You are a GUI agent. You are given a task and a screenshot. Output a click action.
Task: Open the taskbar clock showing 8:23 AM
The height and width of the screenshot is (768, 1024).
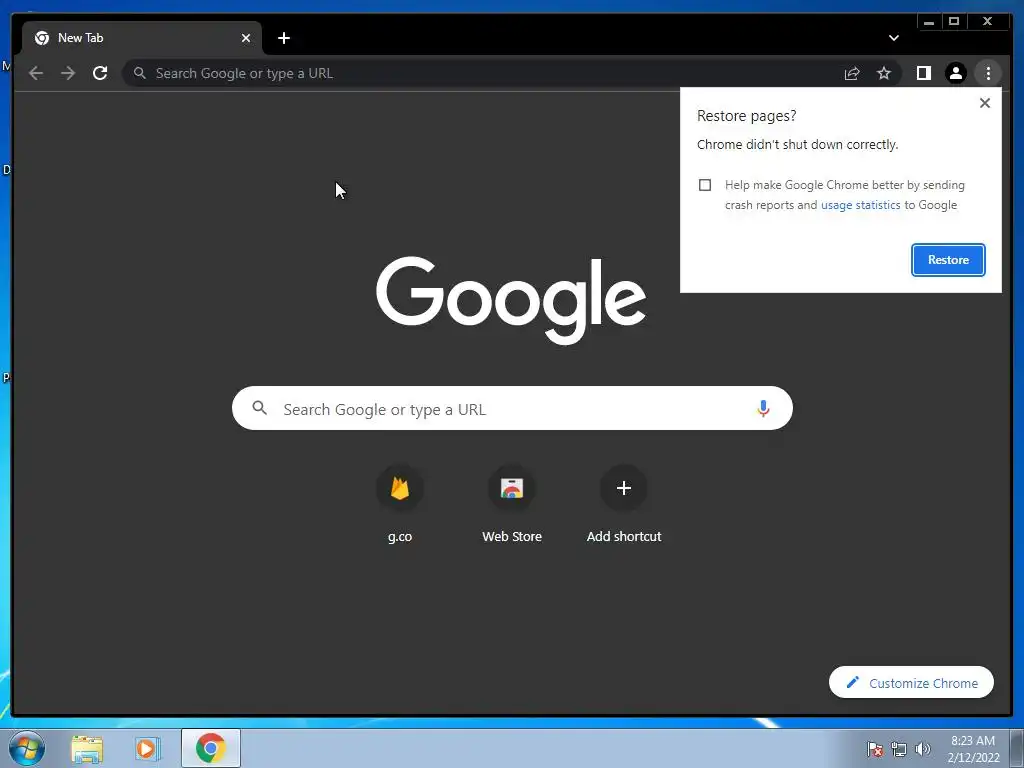point(973,748)
